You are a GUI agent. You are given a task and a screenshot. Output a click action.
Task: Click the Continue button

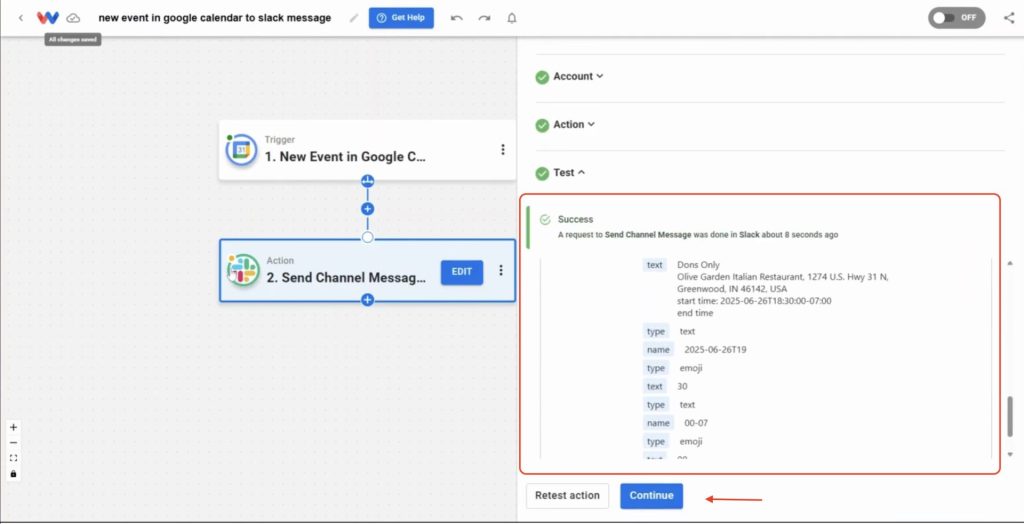(652, 496)
